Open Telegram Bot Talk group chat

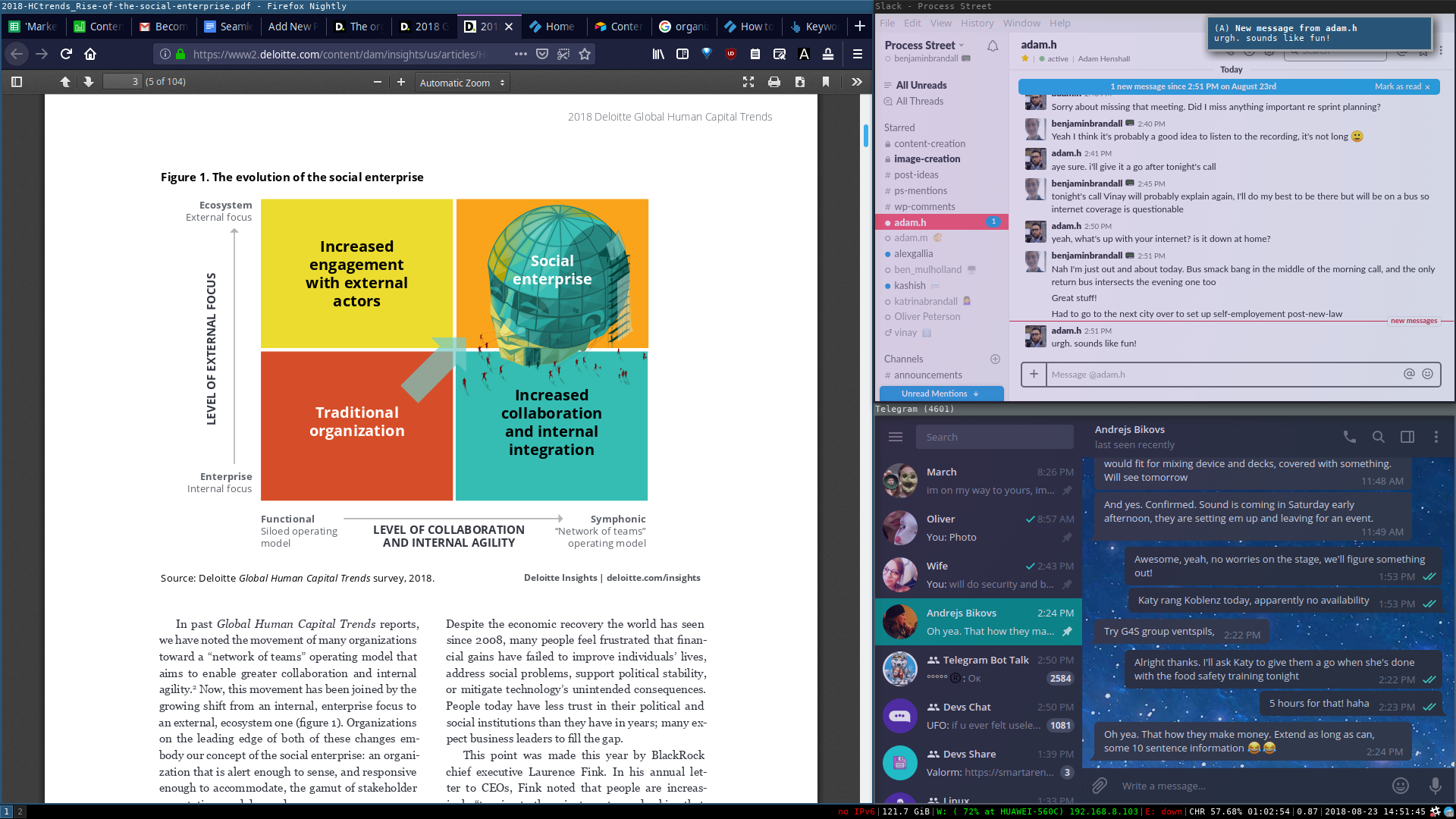click(x=978, y=669)
